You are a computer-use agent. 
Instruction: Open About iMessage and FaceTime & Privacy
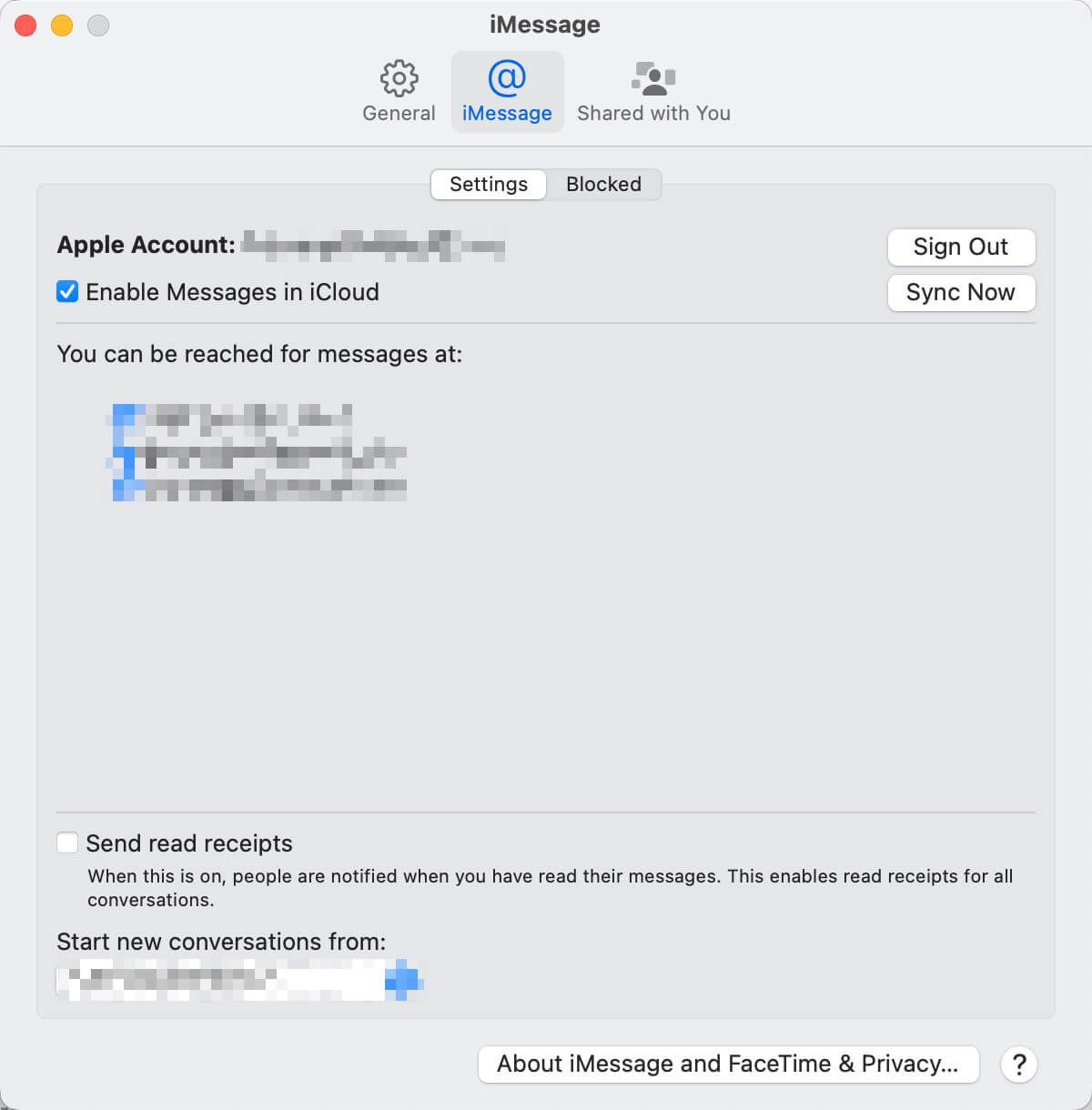728,1064
